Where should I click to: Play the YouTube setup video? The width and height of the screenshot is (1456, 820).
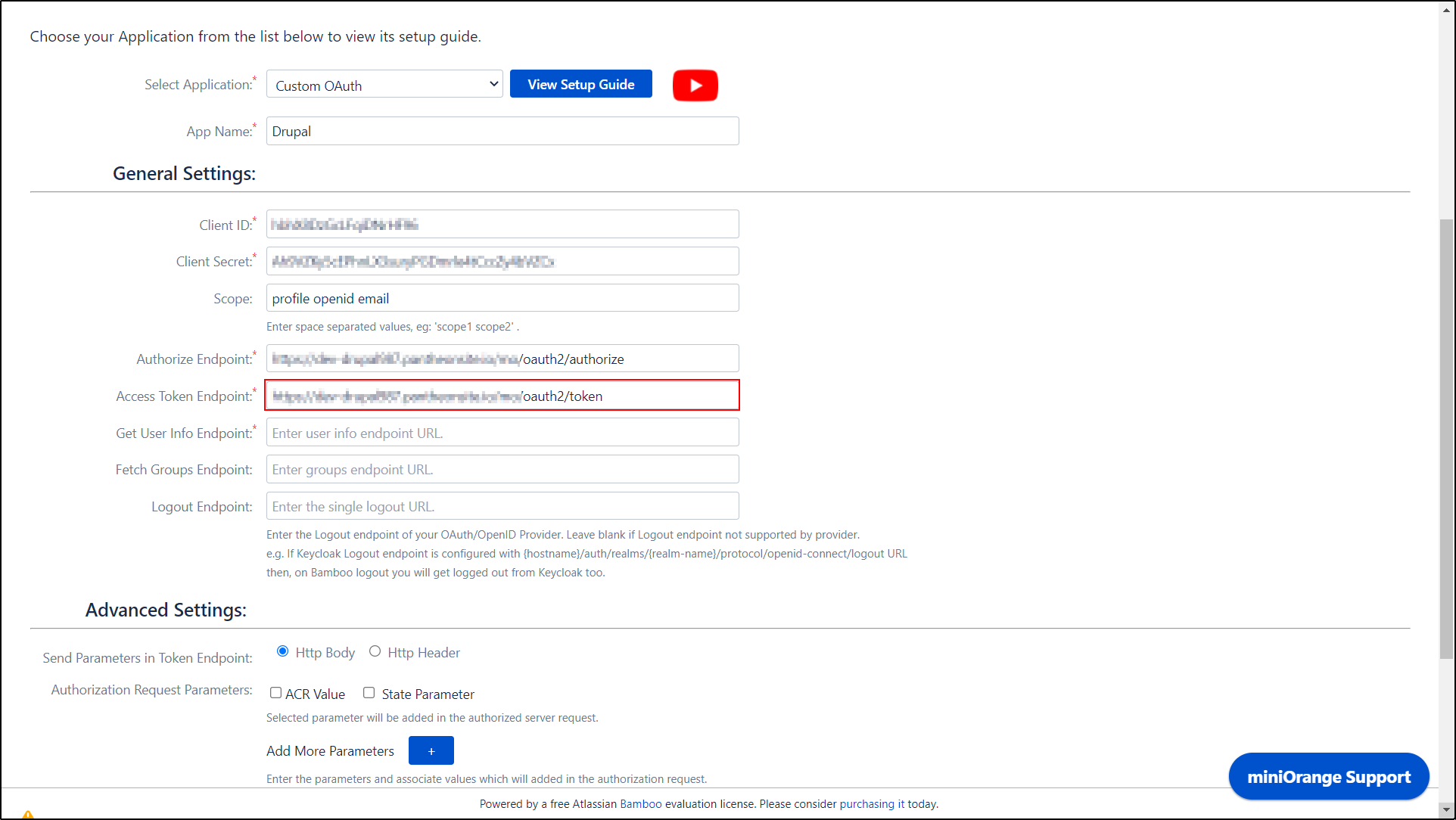coord(695,85)
